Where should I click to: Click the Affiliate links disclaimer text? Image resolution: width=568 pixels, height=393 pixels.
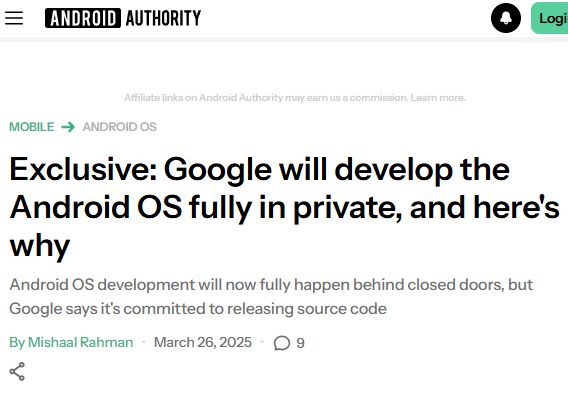coord(295,98)
